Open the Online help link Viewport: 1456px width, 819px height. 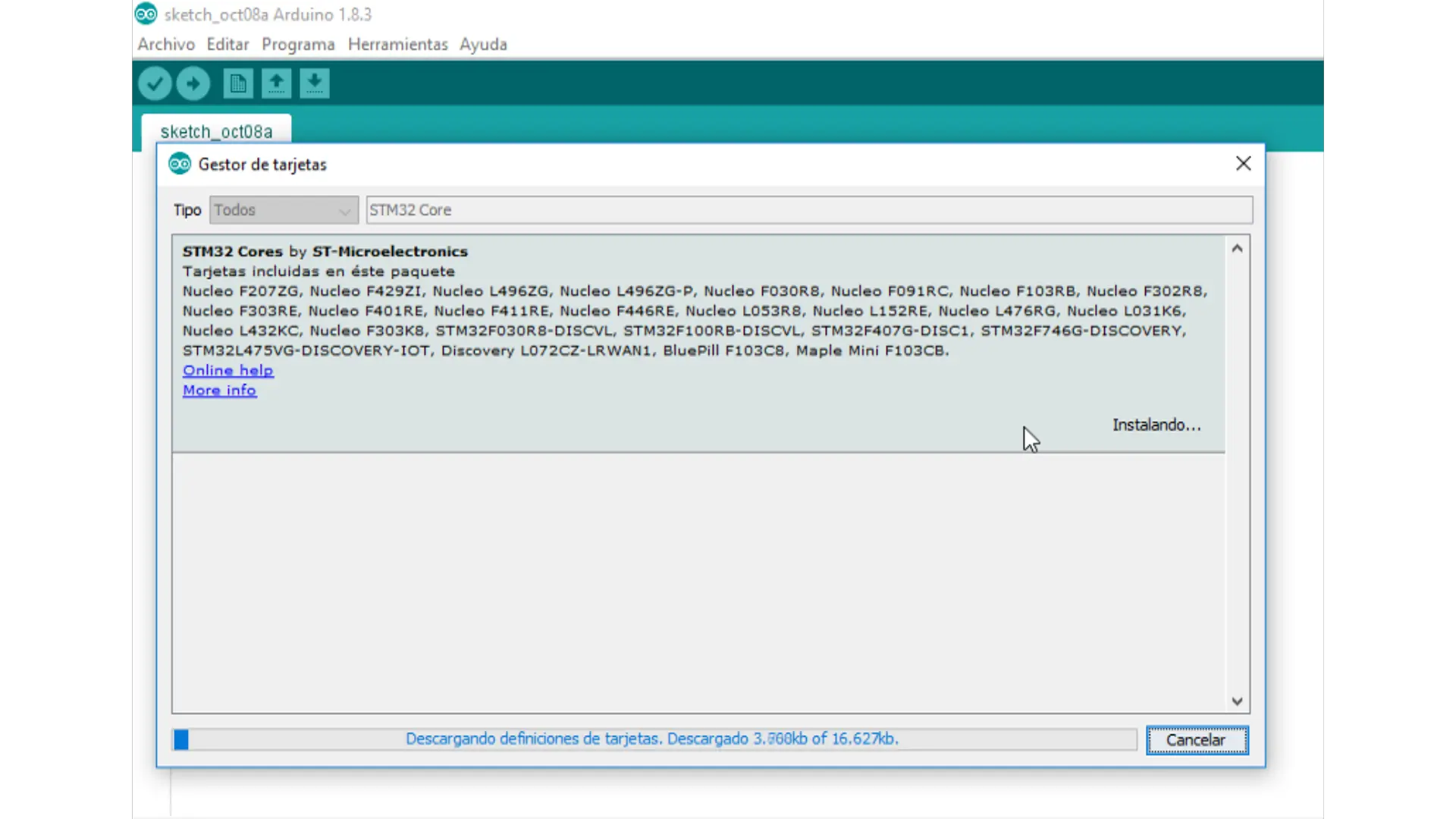point(227,370)
